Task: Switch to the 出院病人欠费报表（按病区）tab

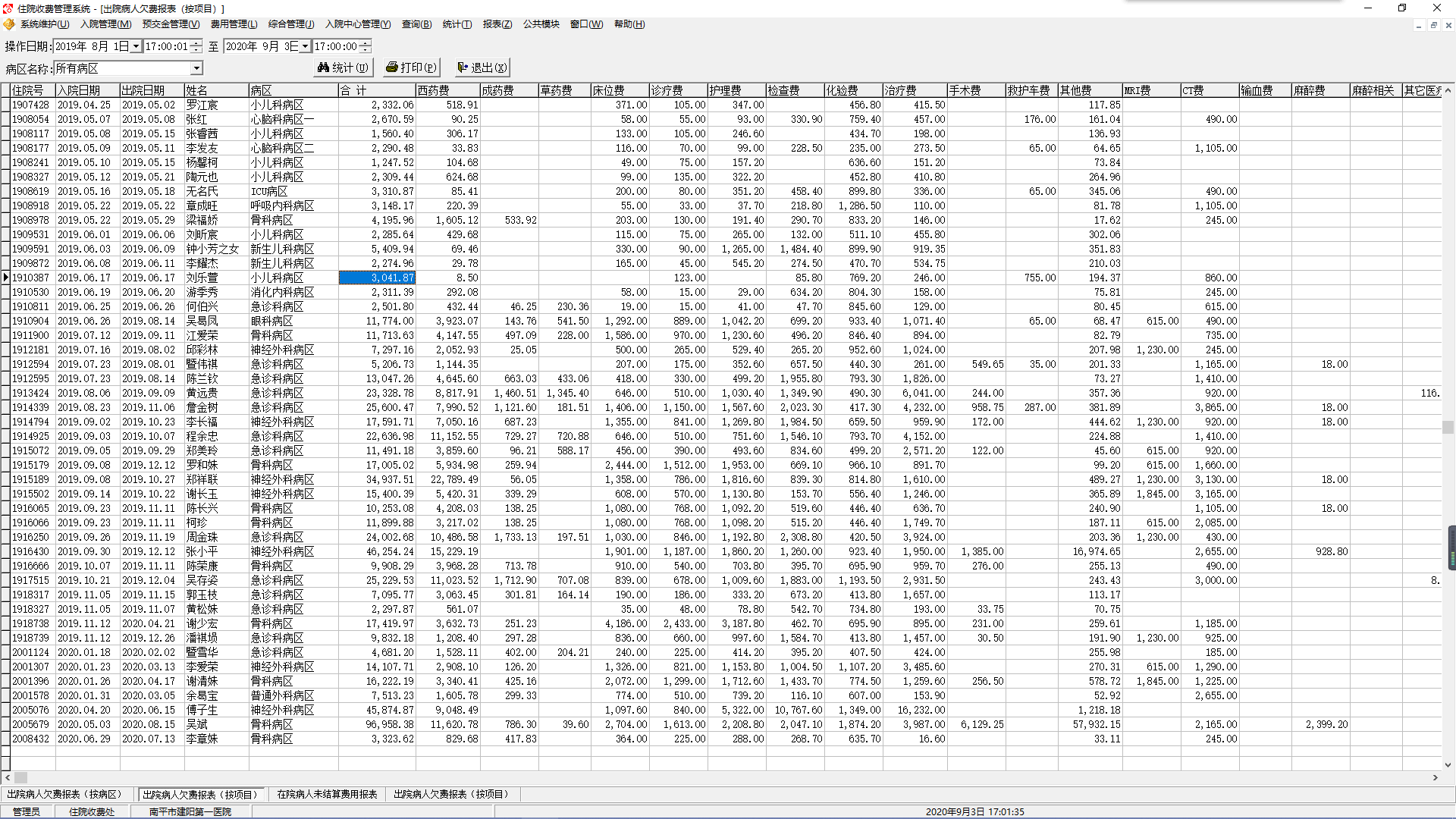Action: 64,794
